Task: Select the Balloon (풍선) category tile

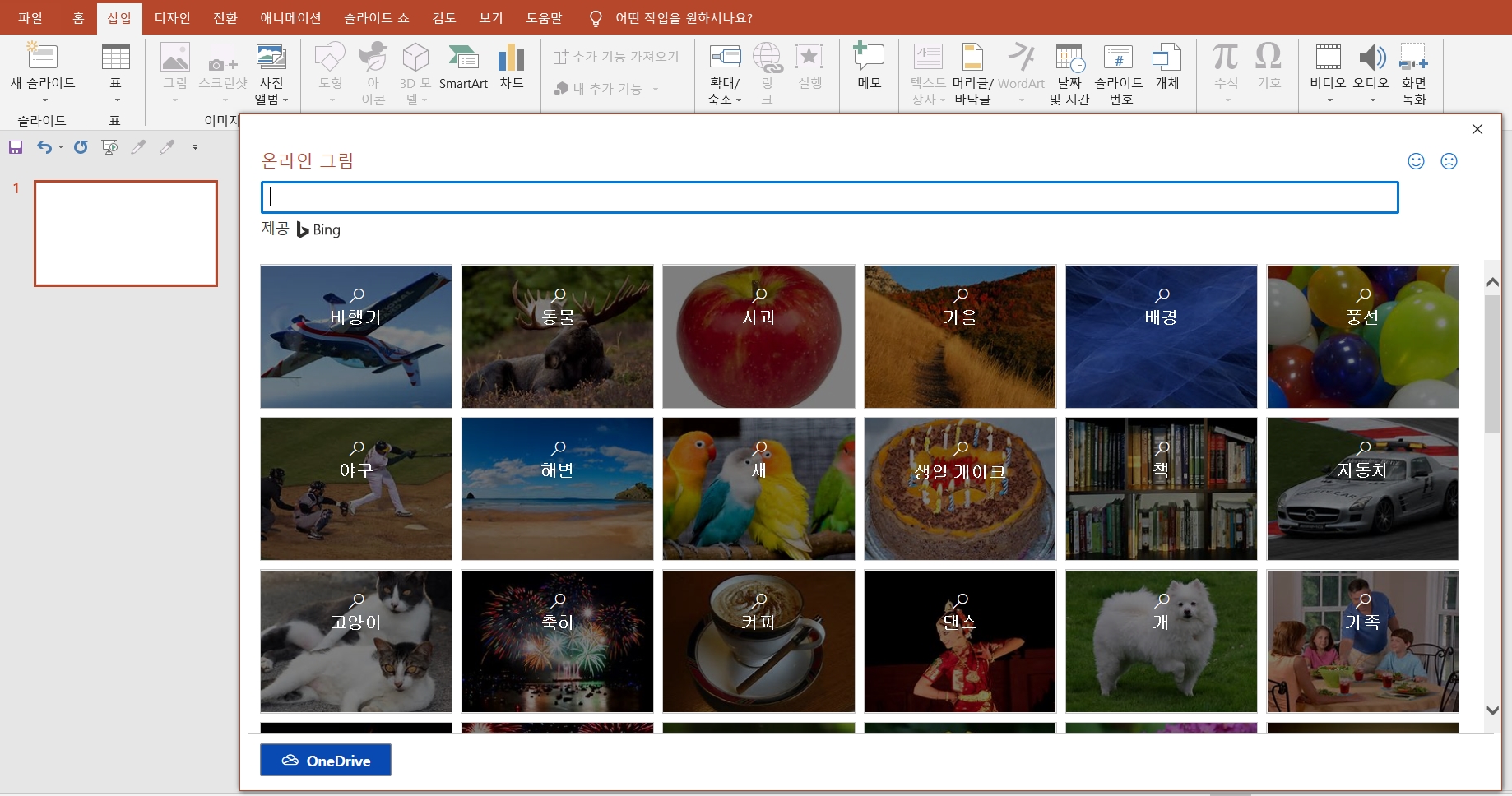Action: [1363, 336]
